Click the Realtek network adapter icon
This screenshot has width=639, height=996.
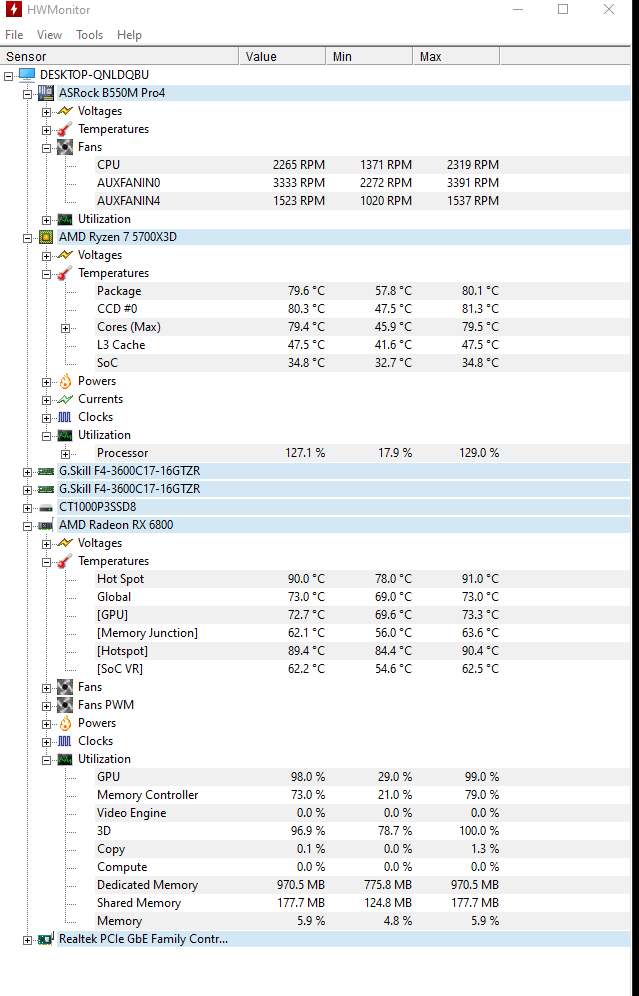point(46,939)
